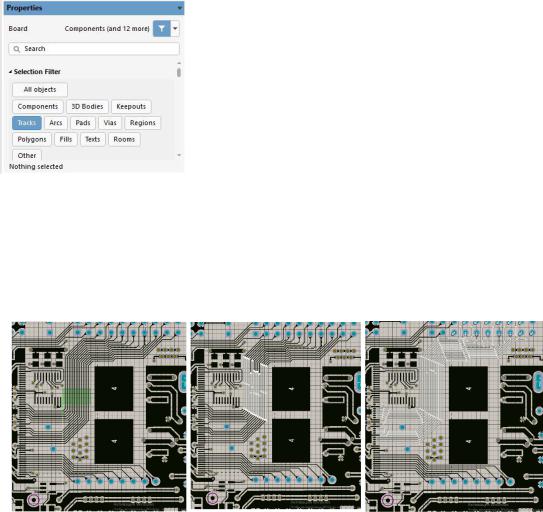Click the Properties panel title

tap(24, 8)
